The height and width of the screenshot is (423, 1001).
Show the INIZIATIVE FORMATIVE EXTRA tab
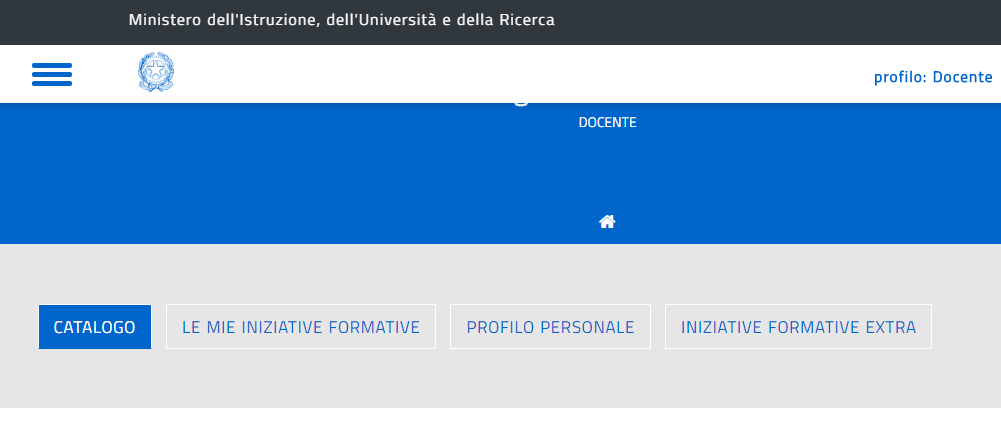tap(798, 327)
